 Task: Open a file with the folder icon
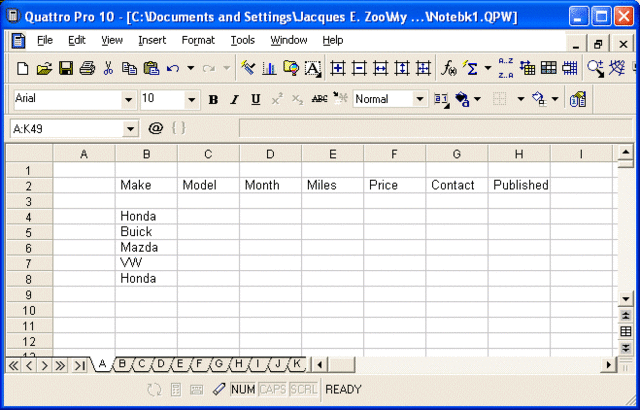[44, 68]
